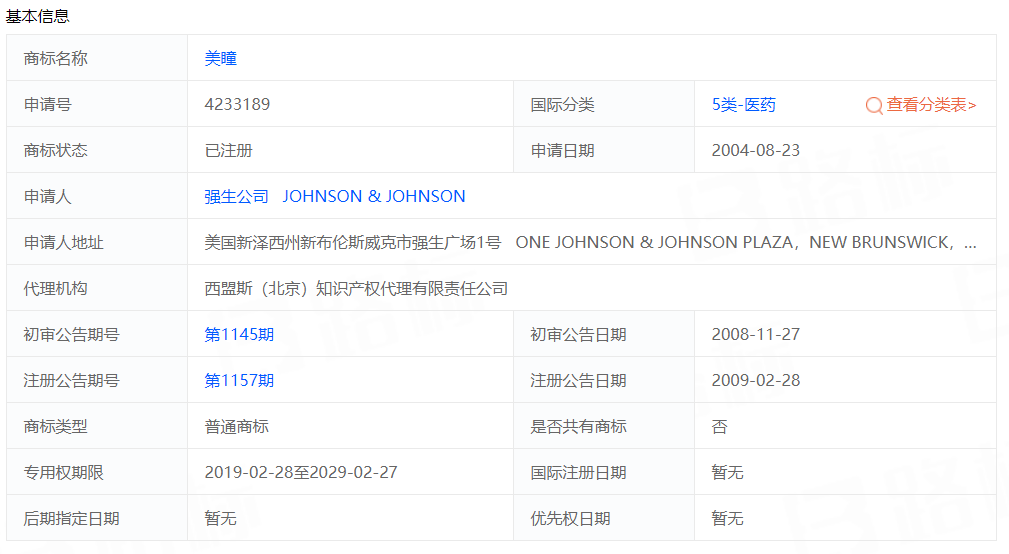This screenshot has width=1009, height=554.
Task: Click the registration announcement date 2009-02-28
Action: (x=755, y=380)
